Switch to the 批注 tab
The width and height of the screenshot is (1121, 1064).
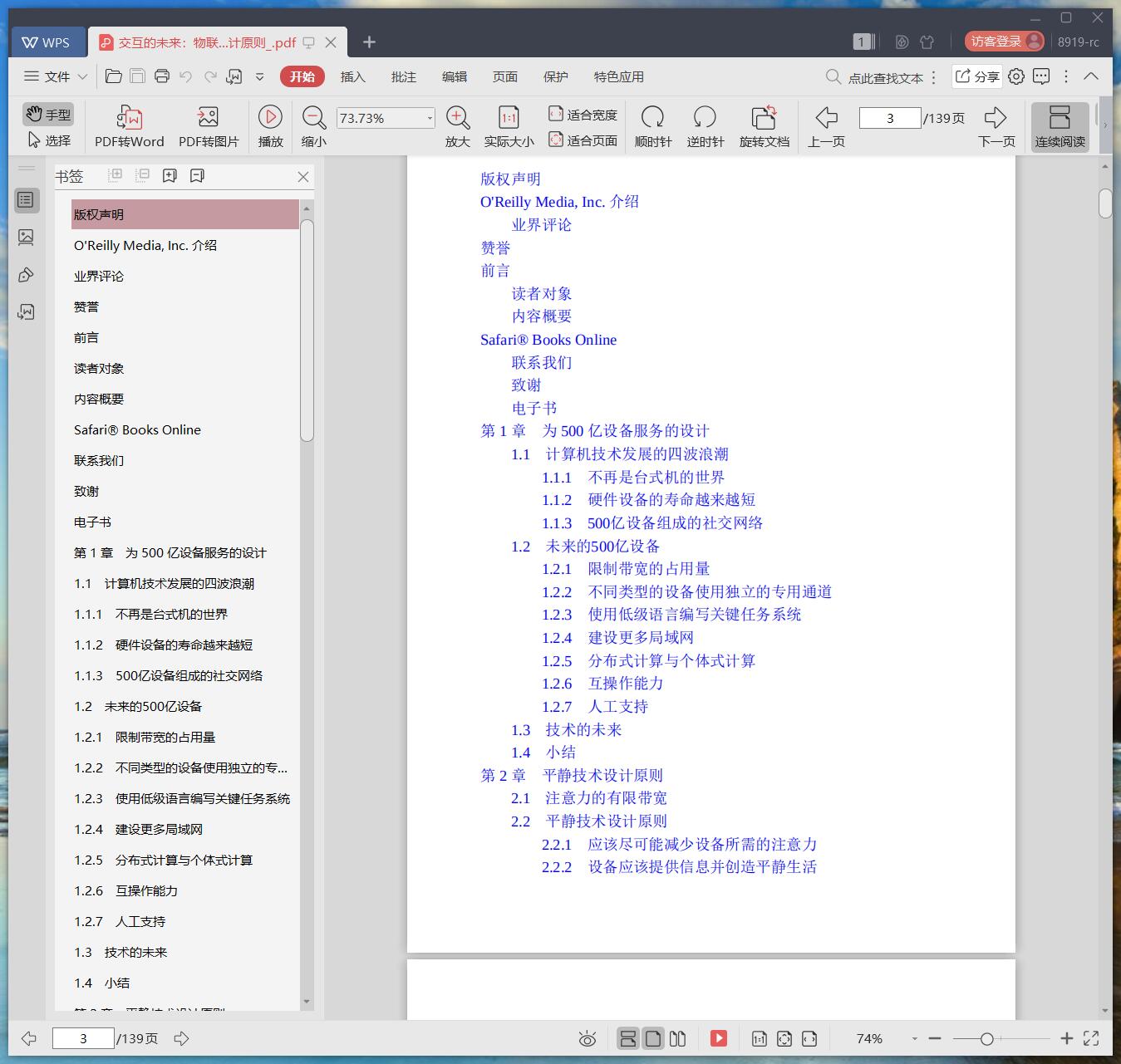[x=403, y=76]
